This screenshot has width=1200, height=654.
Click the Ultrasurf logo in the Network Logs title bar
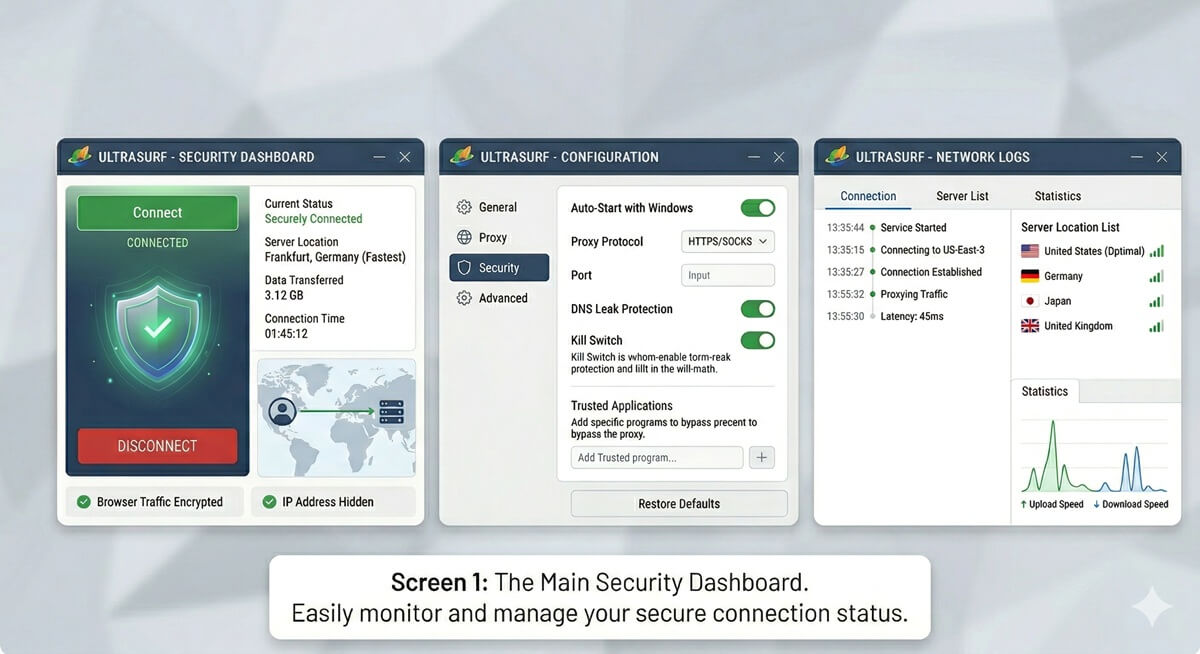coord(836,156)
